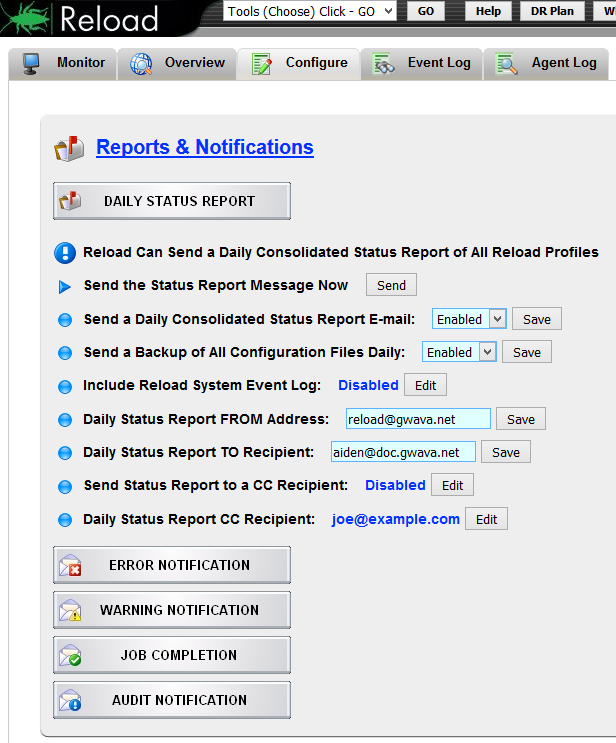Click the red X envelope icon for Error Notification
Image resolution: width=616 pixels, height=743 pixels.
point(70,565)
